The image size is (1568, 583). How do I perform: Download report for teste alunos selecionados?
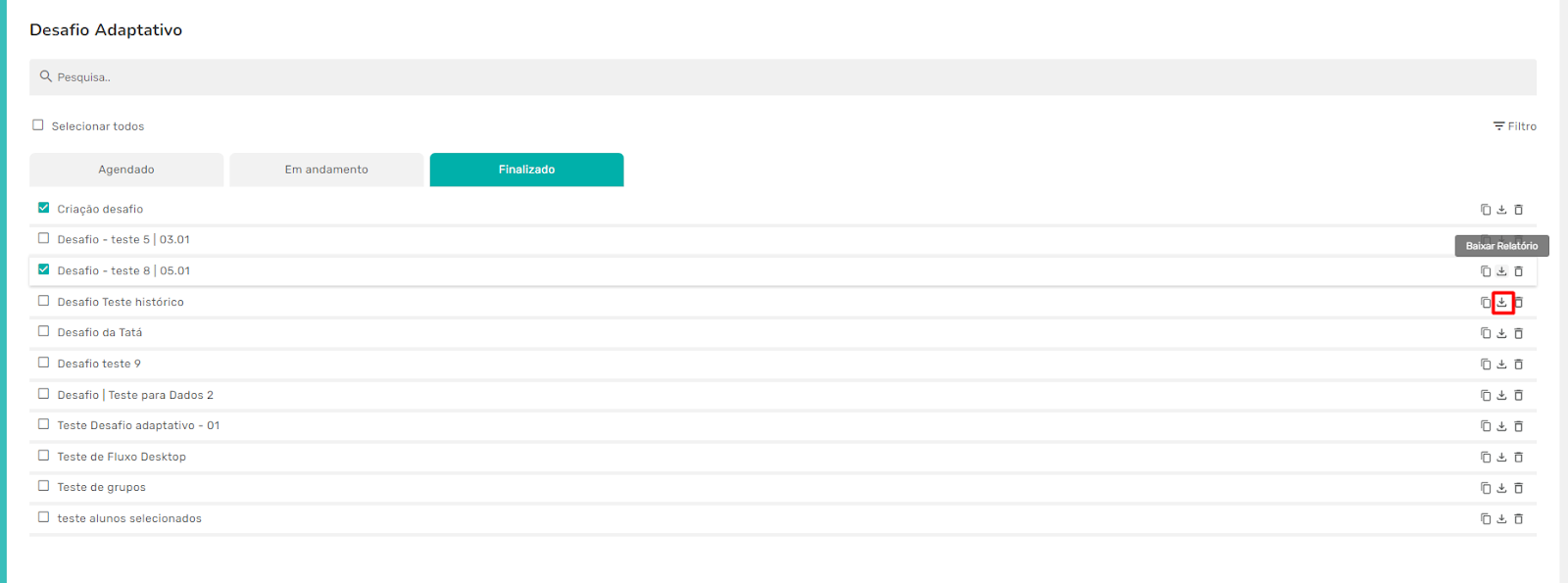tap(1501, 519)
